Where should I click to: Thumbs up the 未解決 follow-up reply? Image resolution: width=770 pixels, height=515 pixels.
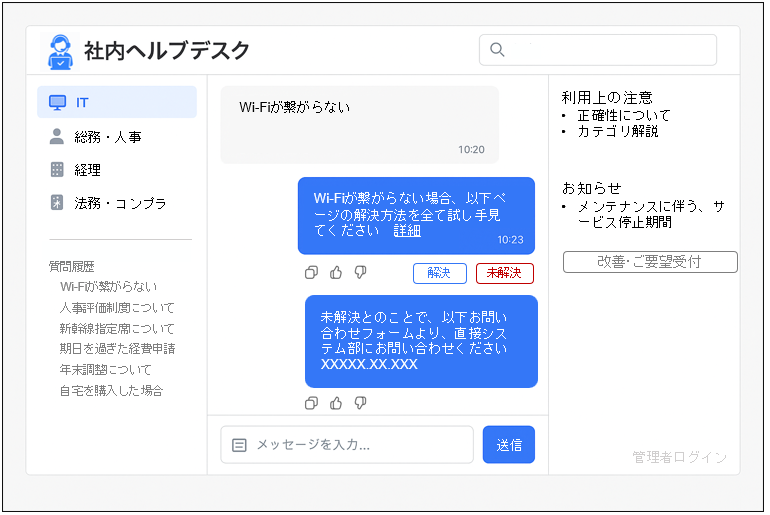click(x=336, y=403)
